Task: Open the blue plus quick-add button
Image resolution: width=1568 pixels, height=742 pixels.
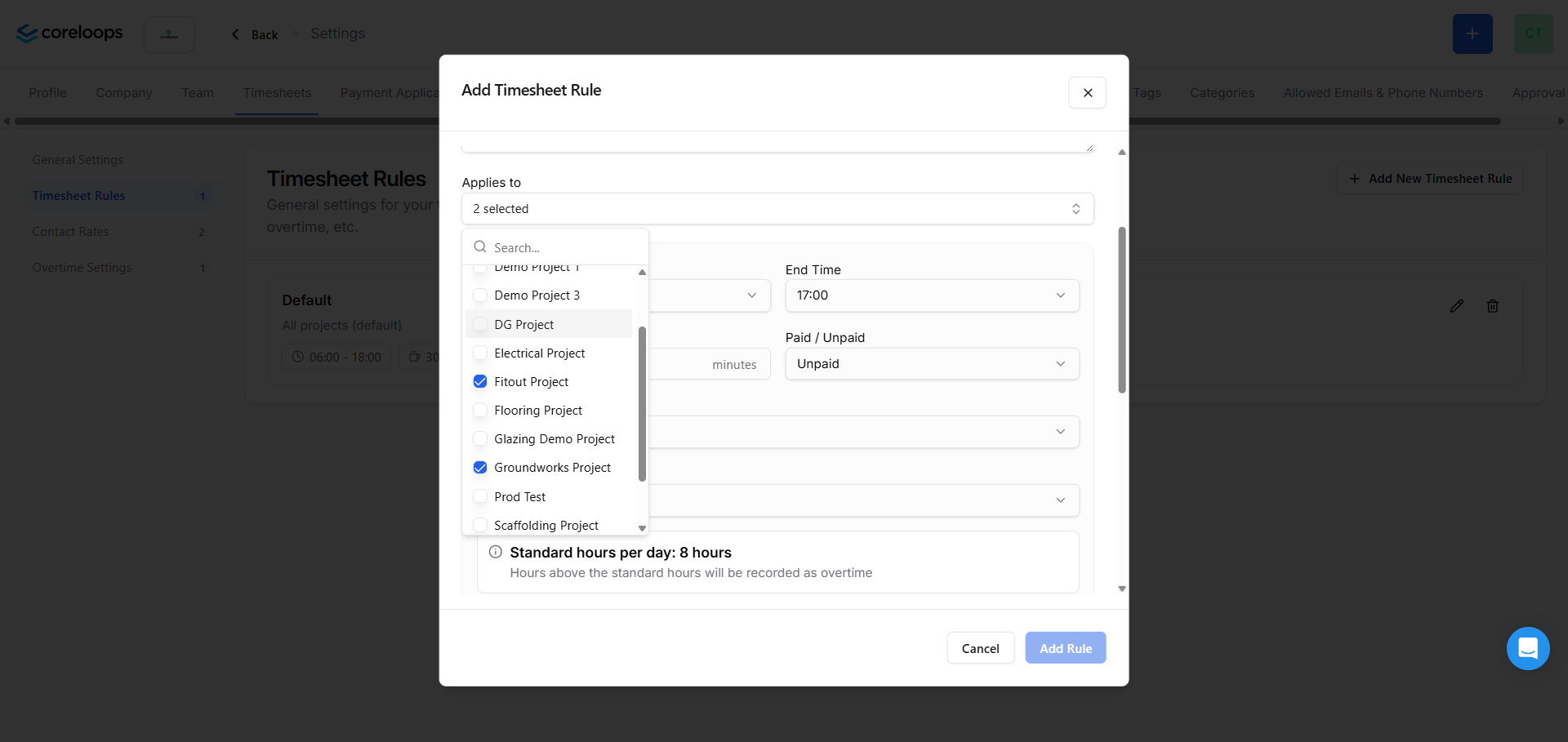Action: [x=1472, y=34]
